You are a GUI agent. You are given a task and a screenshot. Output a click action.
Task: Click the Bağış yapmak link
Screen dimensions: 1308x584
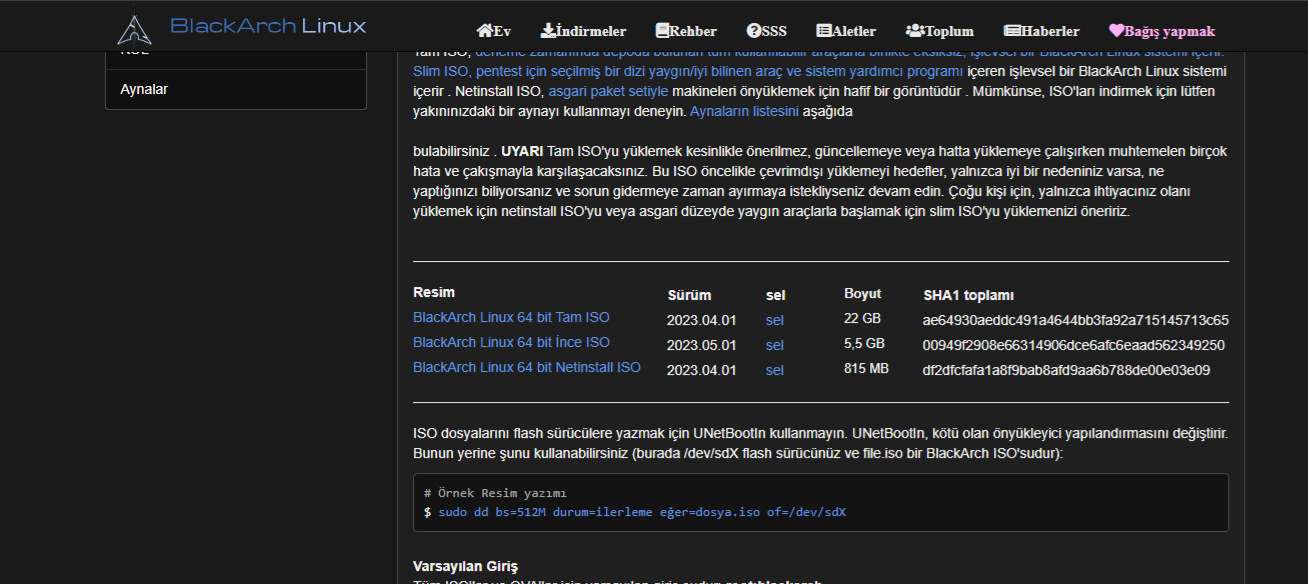tap(1162, 31)
